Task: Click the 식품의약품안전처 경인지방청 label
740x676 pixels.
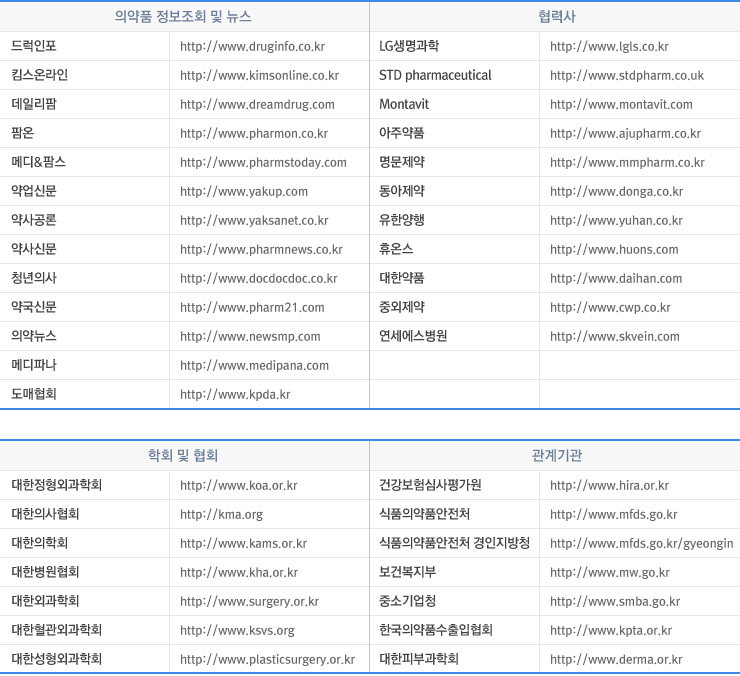Action: tap(455, 543)
